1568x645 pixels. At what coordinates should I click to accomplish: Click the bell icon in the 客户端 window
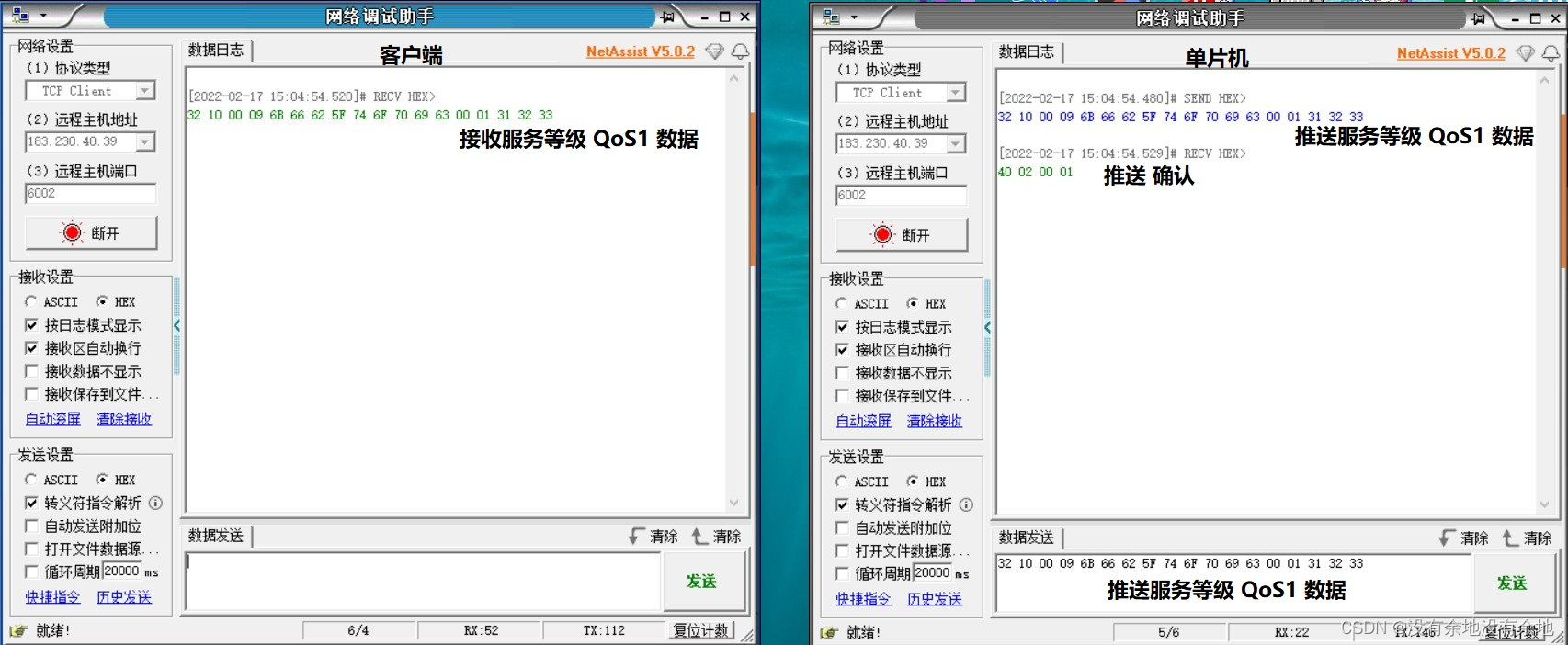[x=740, y=51]
